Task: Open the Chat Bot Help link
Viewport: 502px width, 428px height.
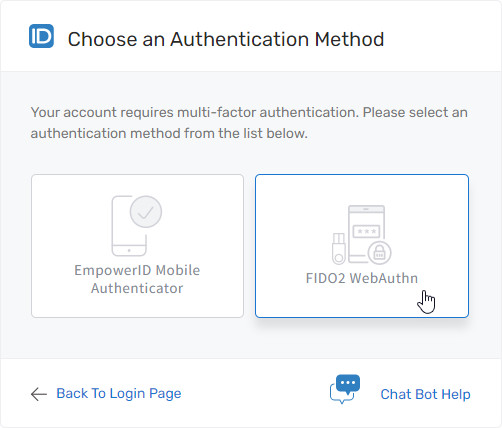Action: (425, 394)
